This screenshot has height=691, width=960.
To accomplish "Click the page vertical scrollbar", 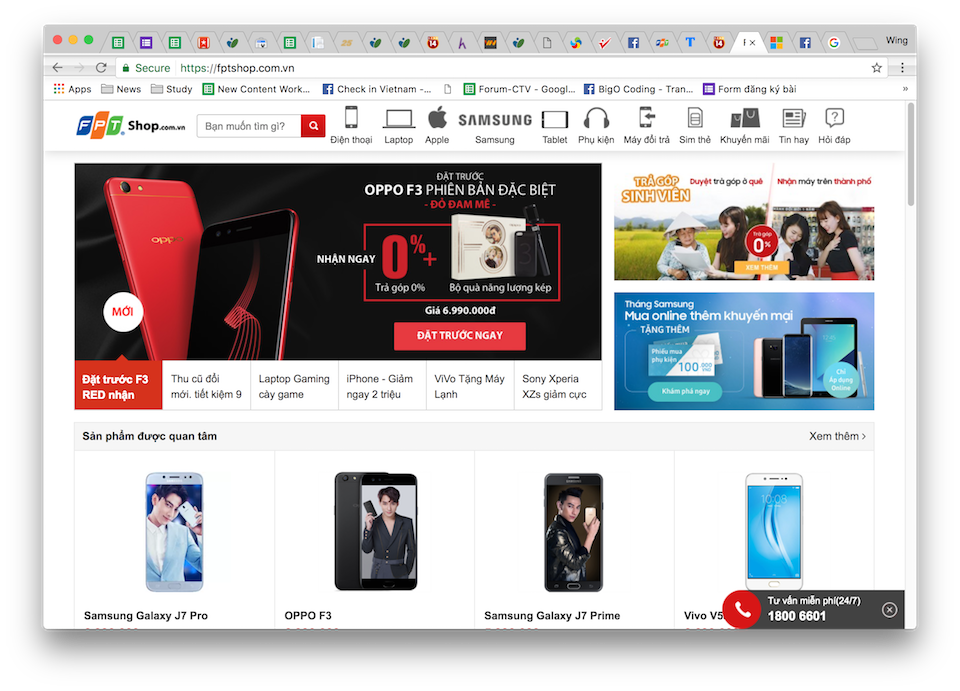I will (x=911, y=155).
